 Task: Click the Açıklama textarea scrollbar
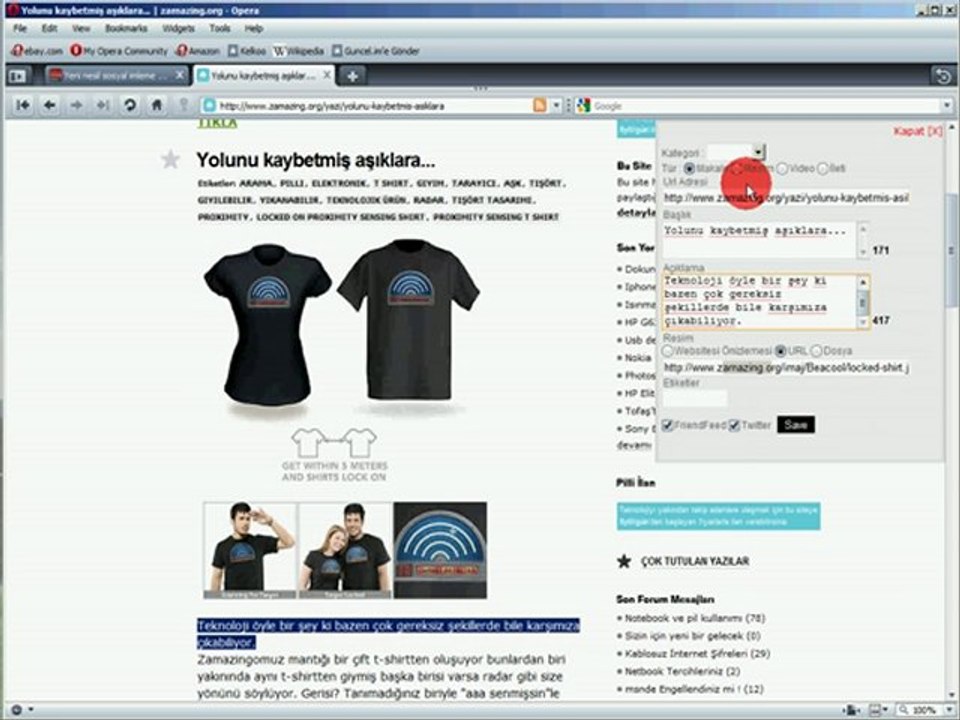coord(863,302)
